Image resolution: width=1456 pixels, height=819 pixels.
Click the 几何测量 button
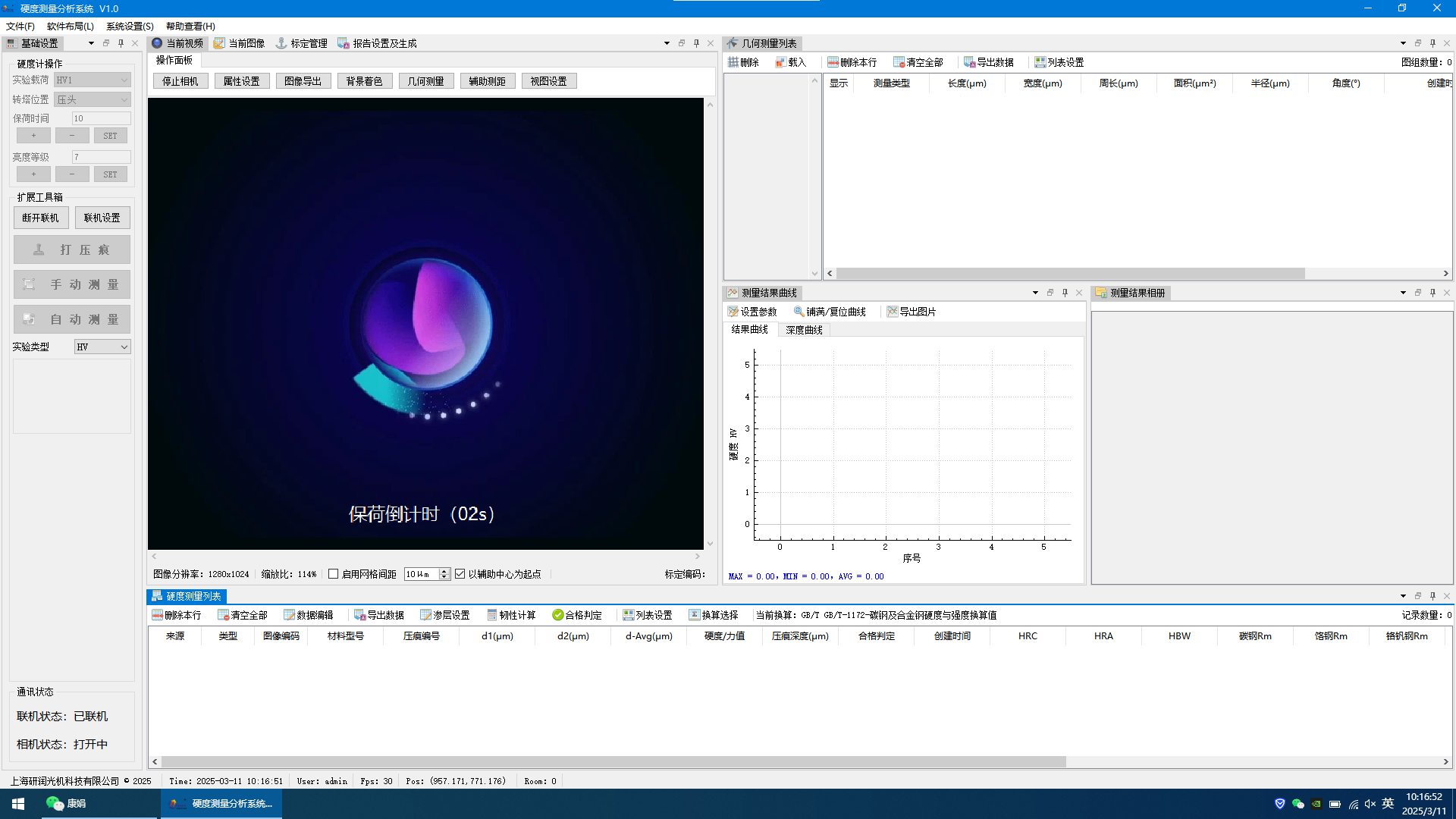pos(426,81)
